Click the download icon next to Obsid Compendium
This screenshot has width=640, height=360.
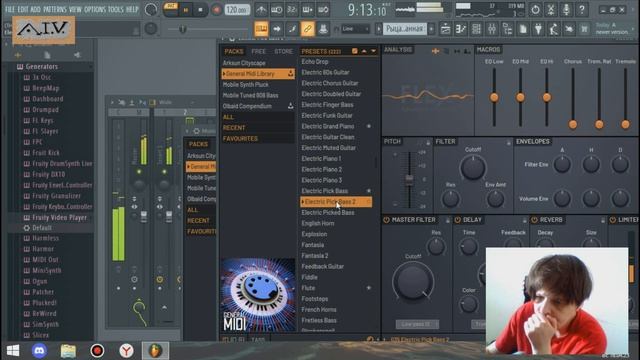290,106
